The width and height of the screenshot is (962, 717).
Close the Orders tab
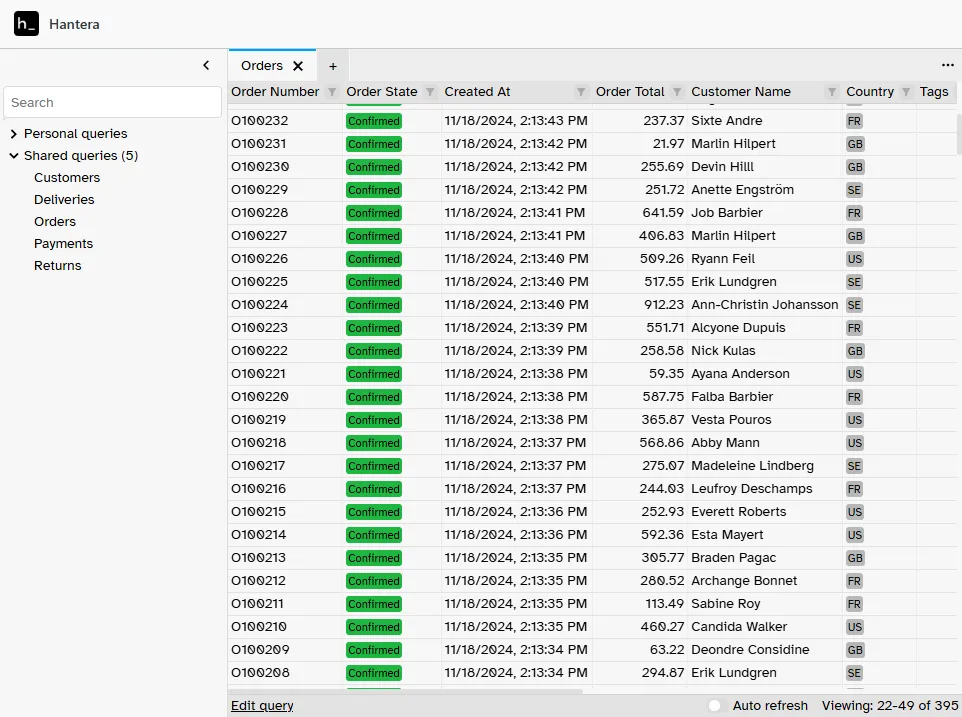[x=298, y=64]
